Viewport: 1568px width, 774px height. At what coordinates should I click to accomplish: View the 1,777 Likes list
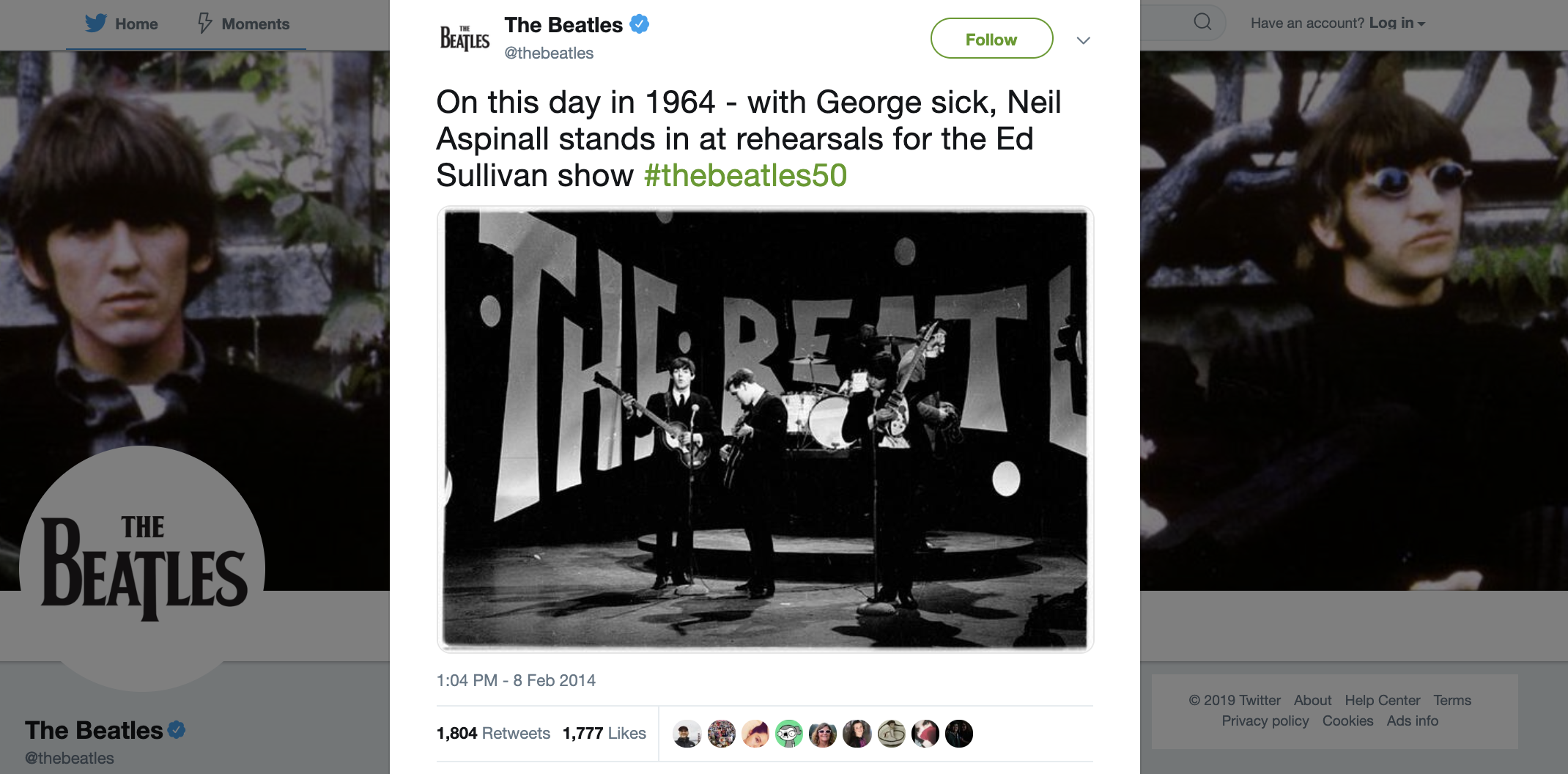(604, 733)
